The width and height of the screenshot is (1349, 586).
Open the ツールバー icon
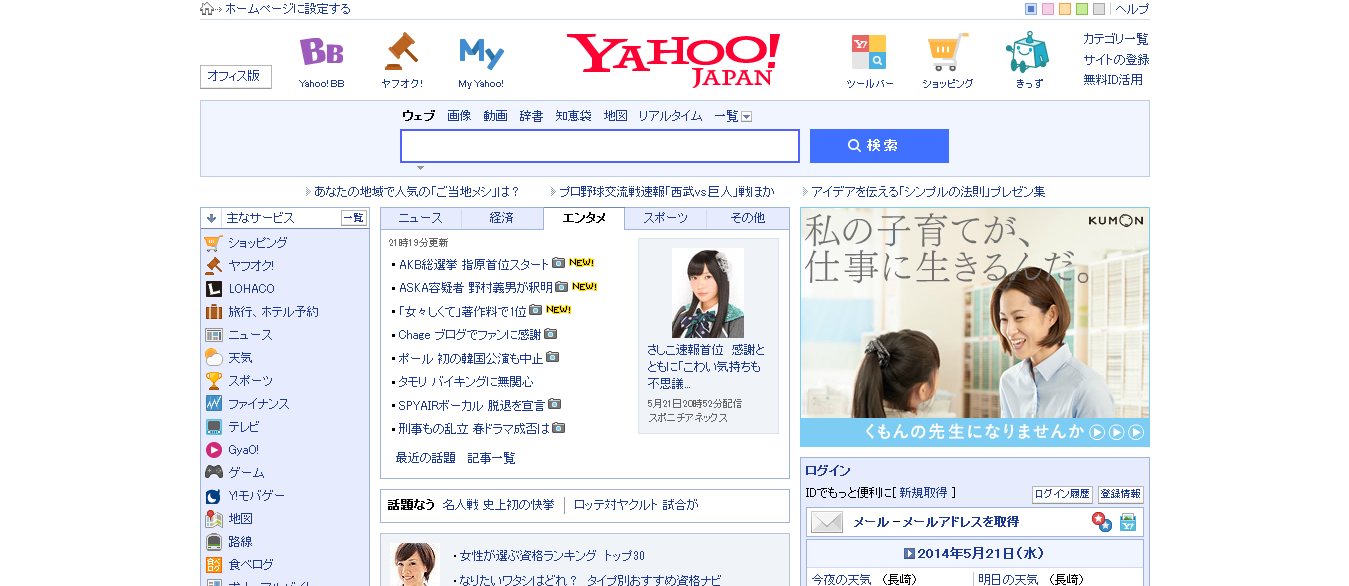pyautogui.click(x=868, y=52)
